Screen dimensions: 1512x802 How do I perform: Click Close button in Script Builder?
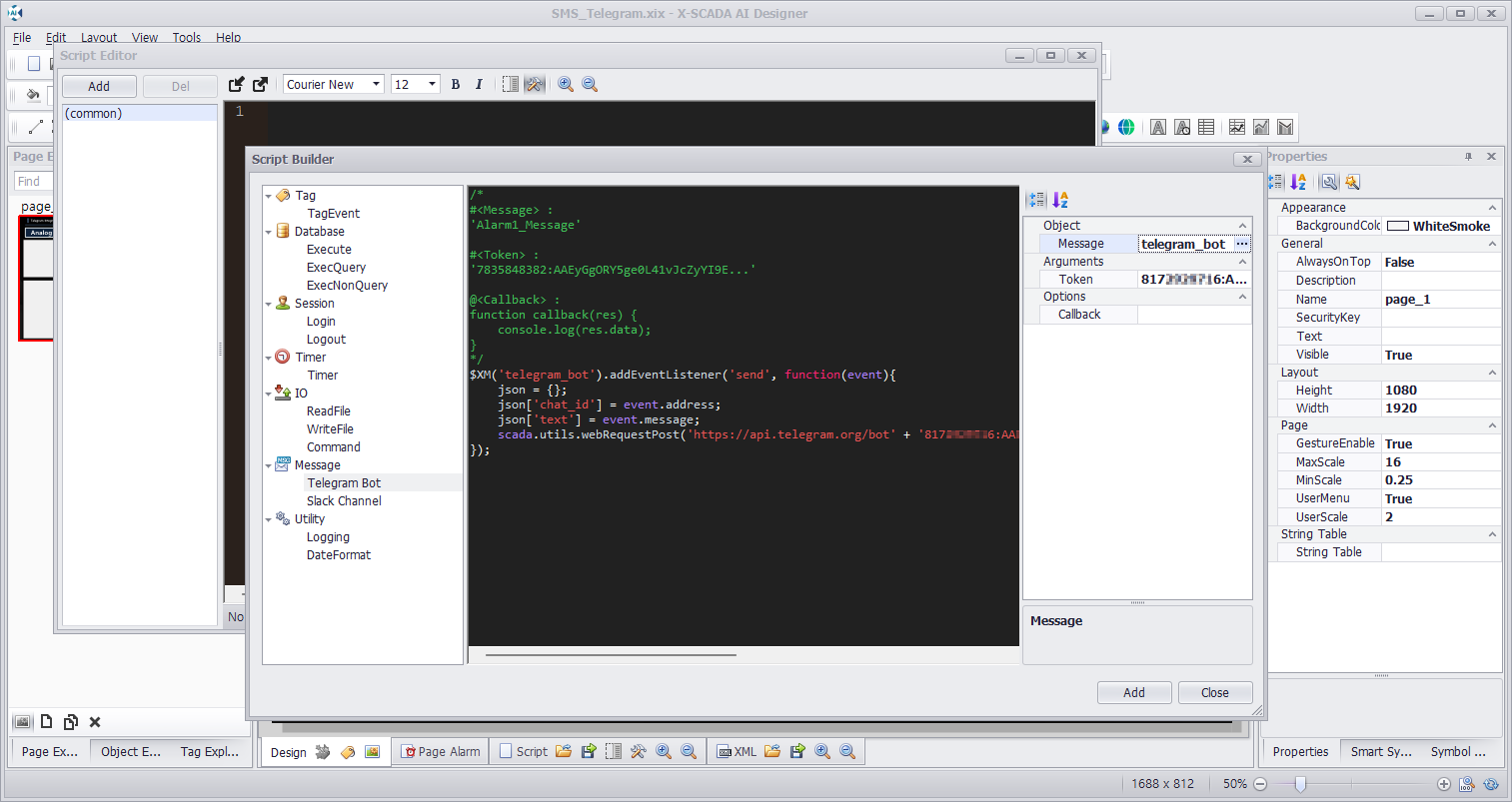pos(1215,693)
